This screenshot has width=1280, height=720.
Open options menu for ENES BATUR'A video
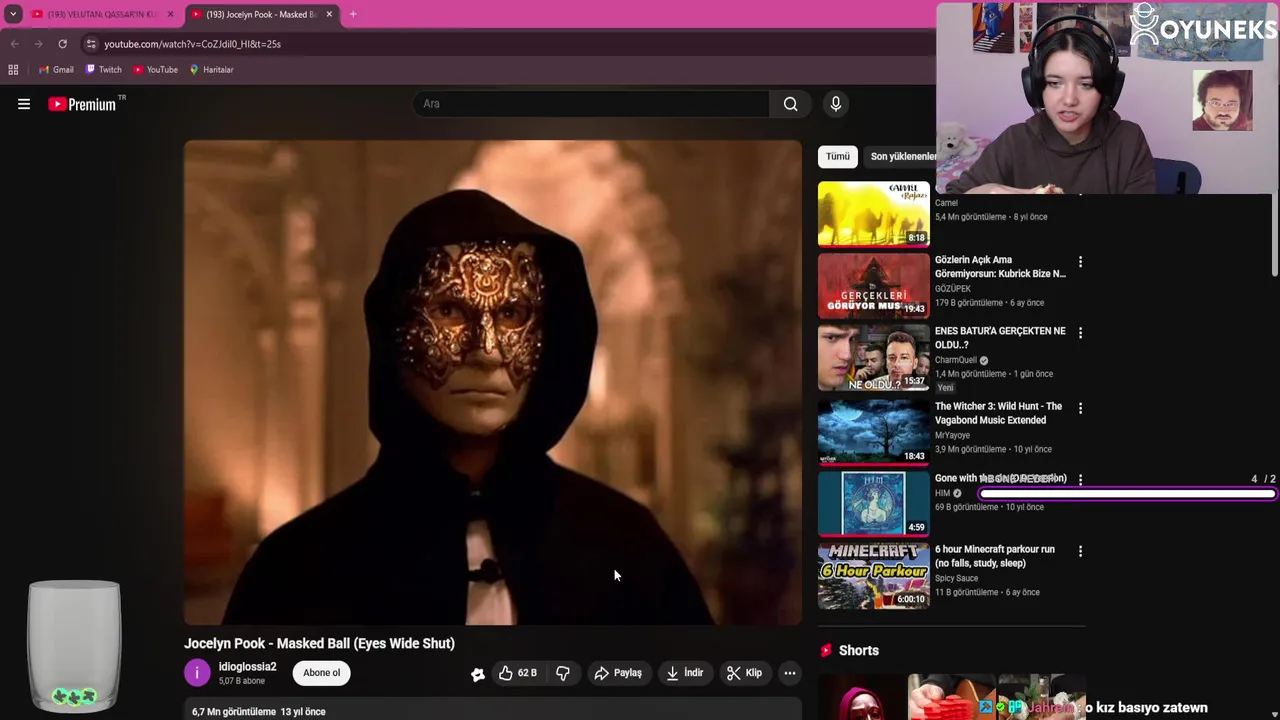[1080, 333]
